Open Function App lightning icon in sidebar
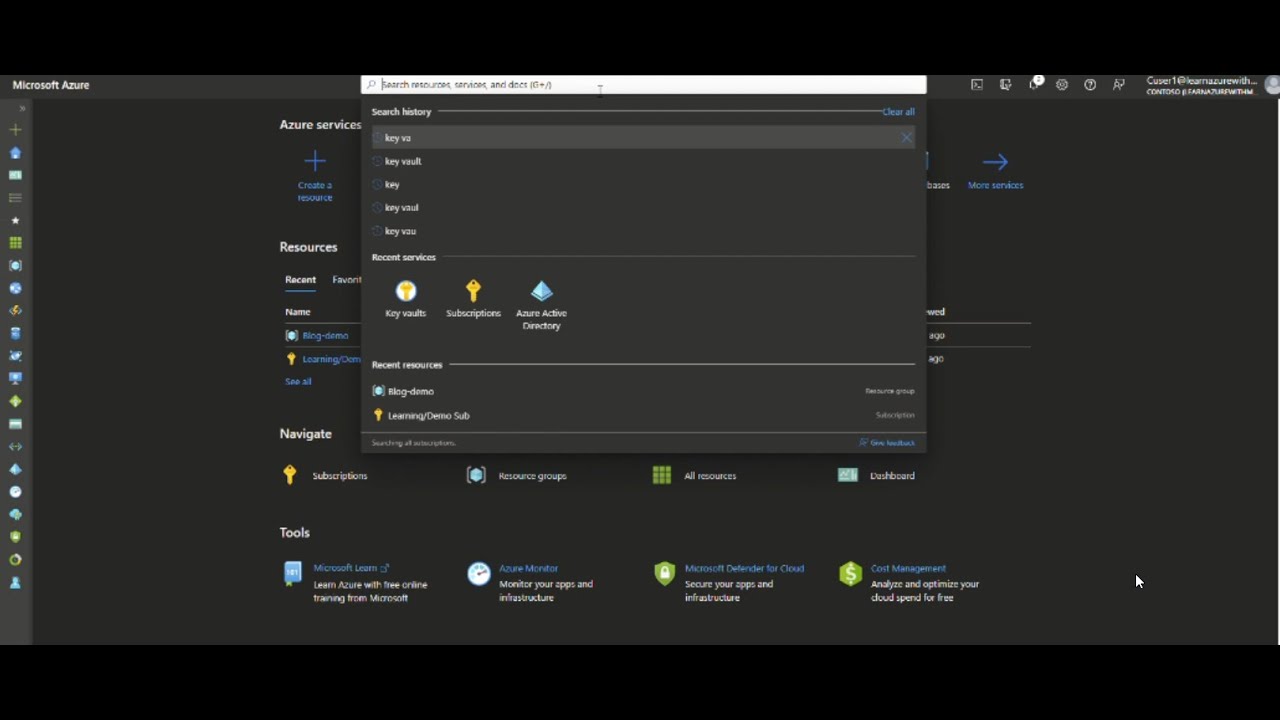Image resolution: width=1280 pixels, height=720 pixels. 15,311
